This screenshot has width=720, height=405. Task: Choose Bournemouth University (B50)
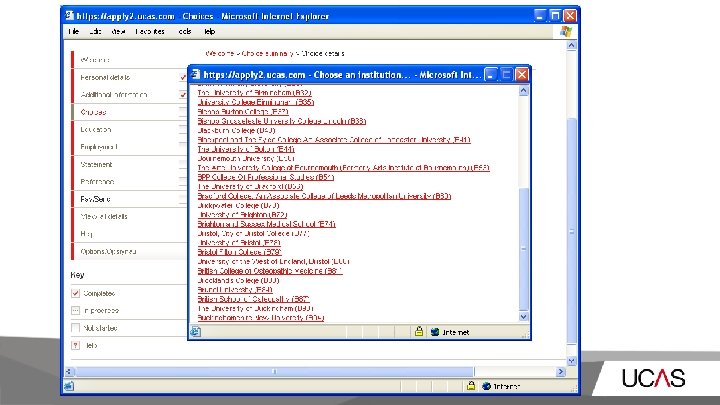click(246, 158)
